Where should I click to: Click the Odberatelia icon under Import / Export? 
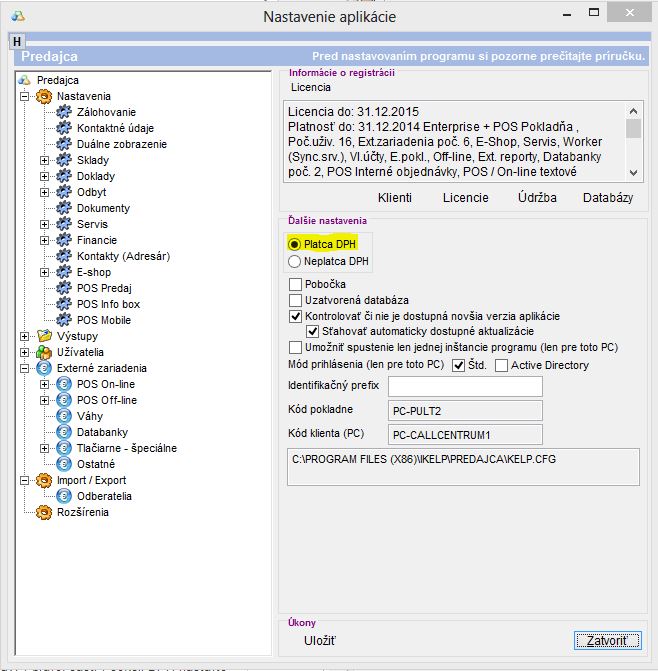(64, 496)
